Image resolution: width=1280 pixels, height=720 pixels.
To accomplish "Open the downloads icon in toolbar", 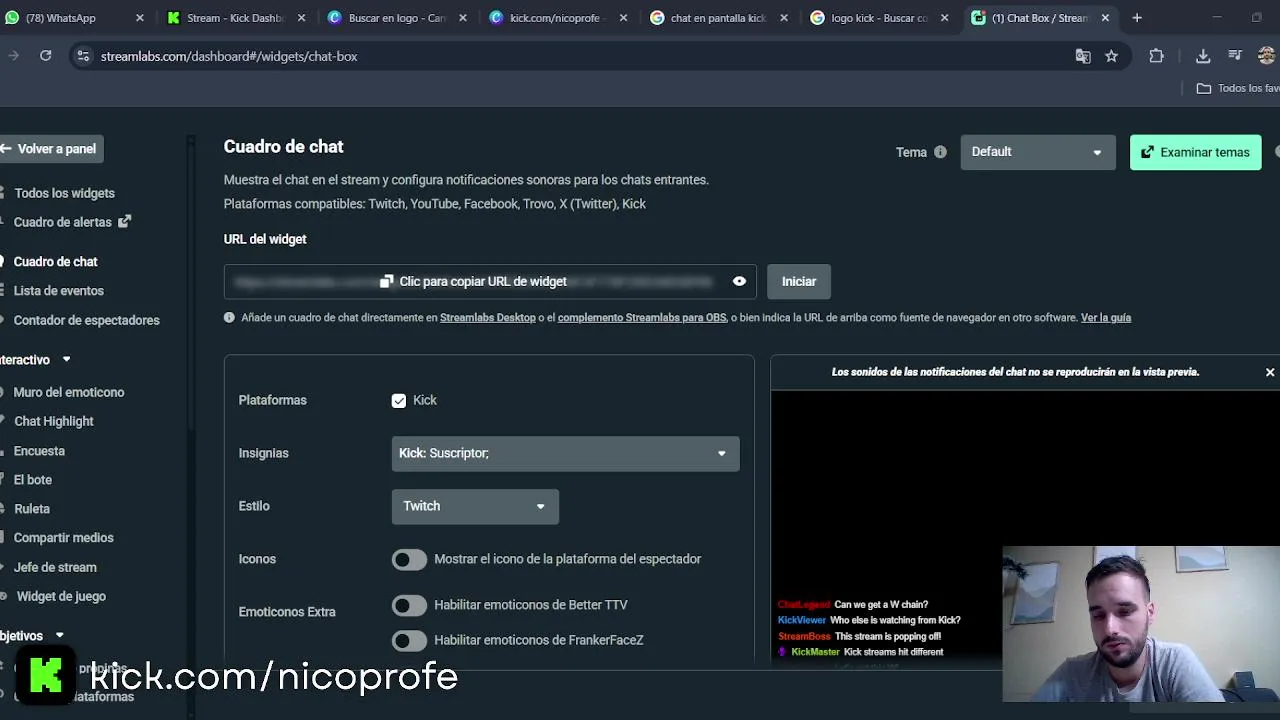I will 1203,56.
